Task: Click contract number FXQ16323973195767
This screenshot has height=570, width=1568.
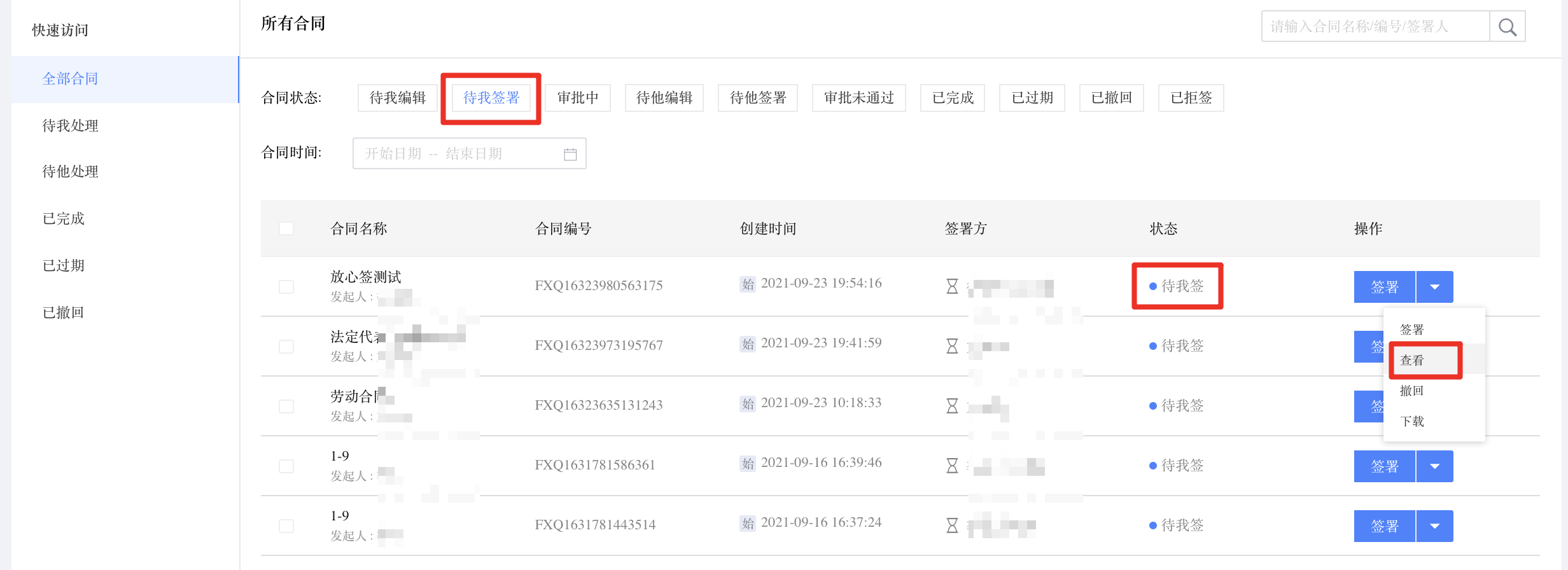Action: click(x=599, y=345)
